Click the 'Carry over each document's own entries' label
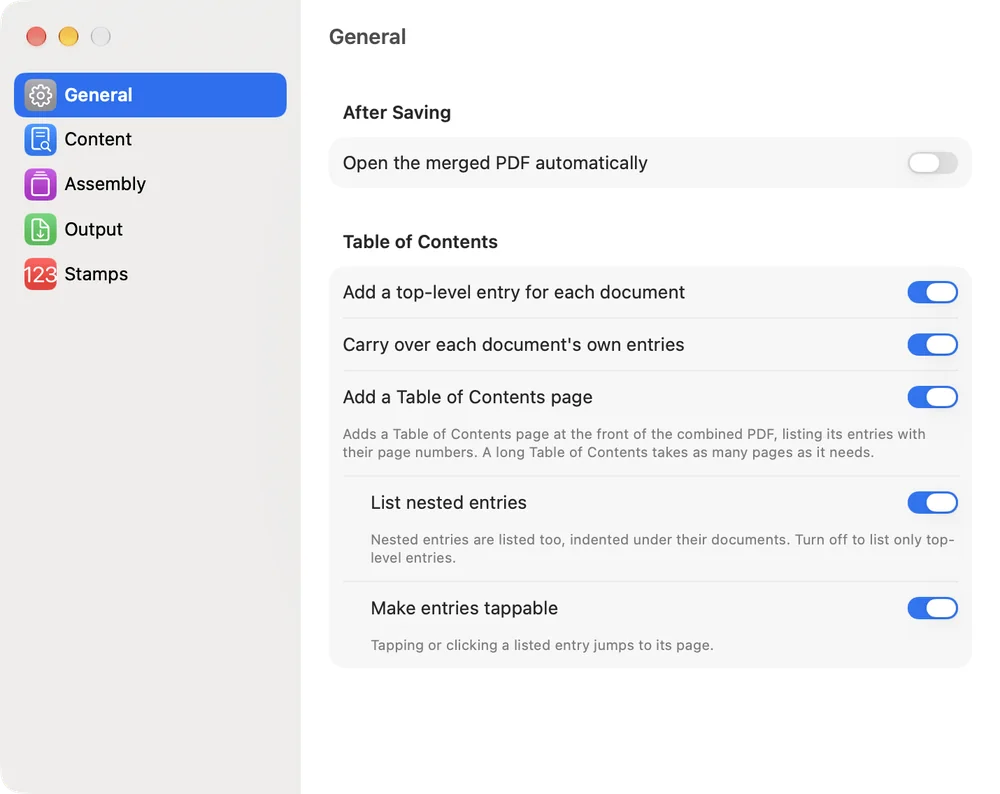 513,344
